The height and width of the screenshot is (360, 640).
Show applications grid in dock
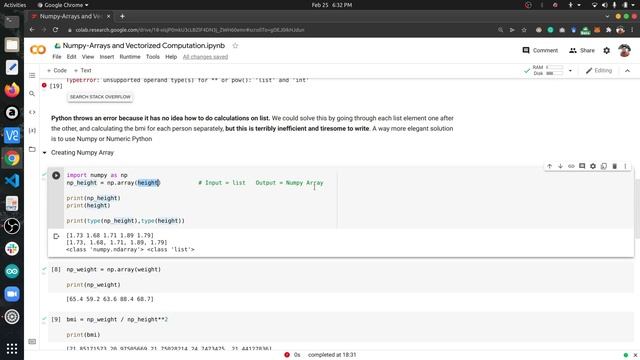click(x=12, y=349)
